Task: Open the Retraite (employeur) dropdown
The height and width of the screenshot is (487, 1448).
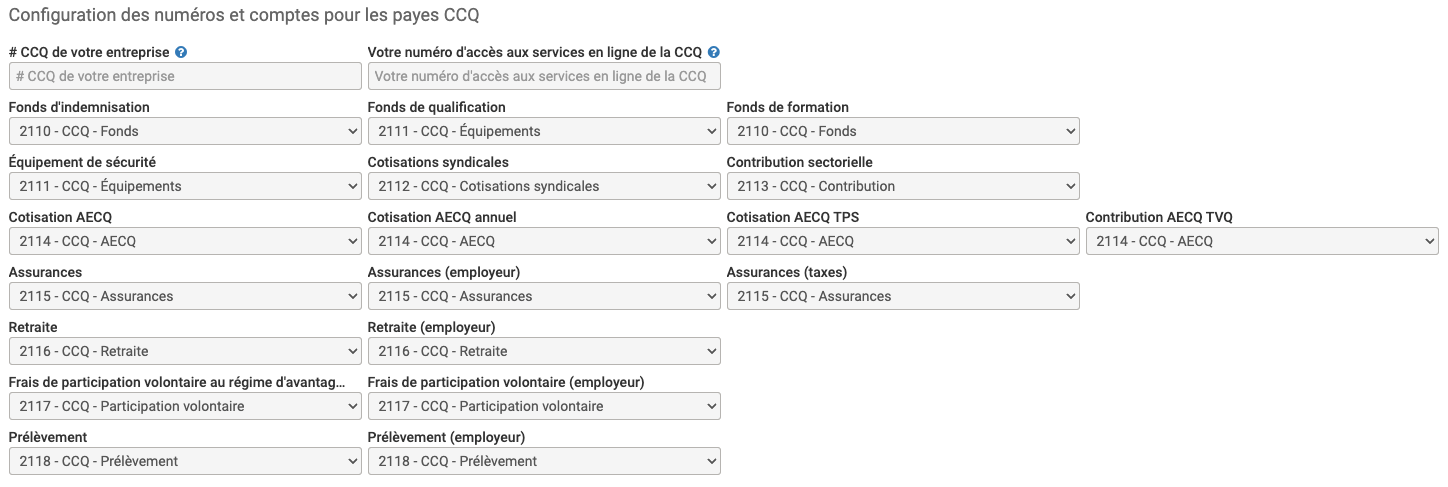Action: pyautogui.click(x=544, y=351)
